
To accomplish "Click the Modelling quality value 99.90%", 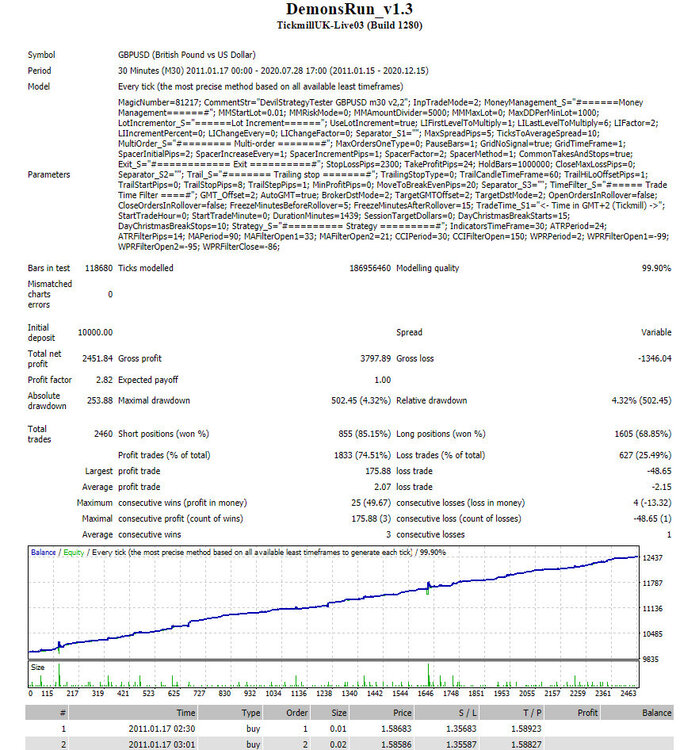I will 656,268.
